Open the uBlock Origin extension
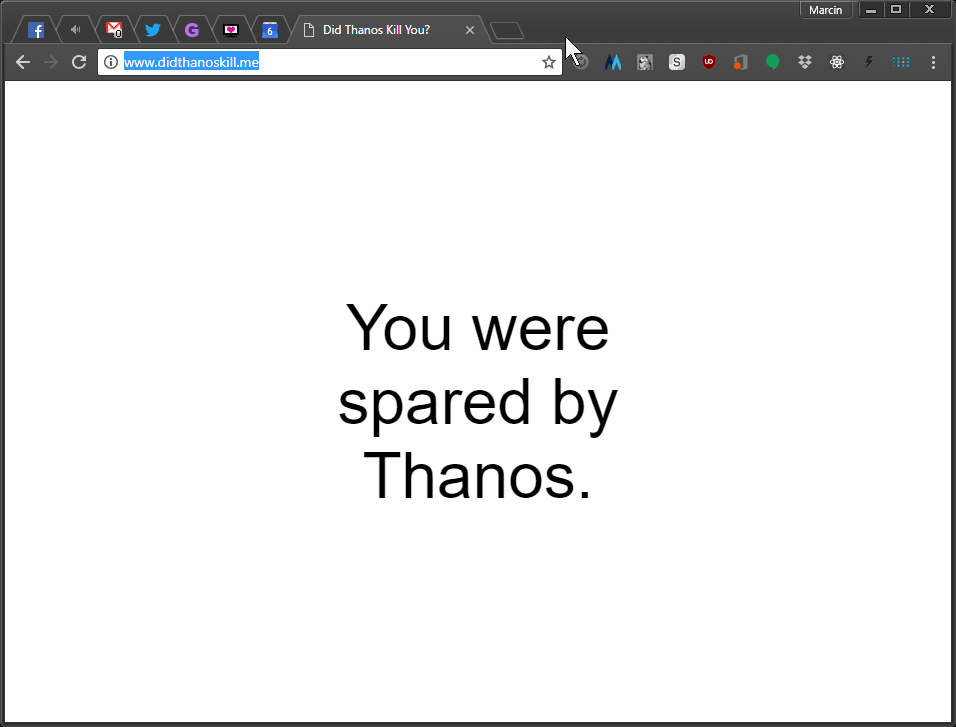 (x=708, y=62)
